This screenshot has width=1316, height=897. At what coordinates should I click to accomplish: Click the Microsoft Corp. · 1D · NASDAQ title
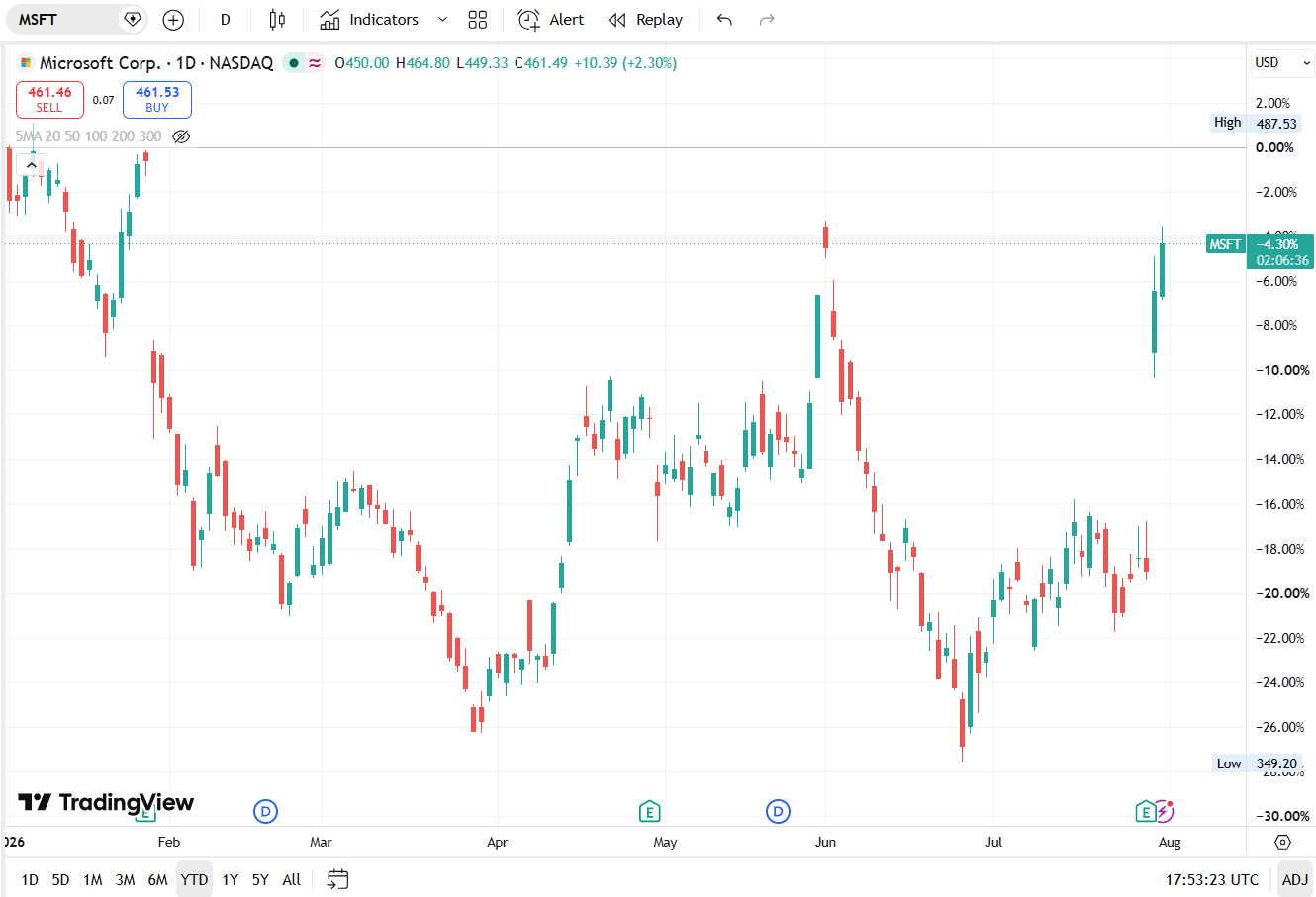tap(156, 63)
